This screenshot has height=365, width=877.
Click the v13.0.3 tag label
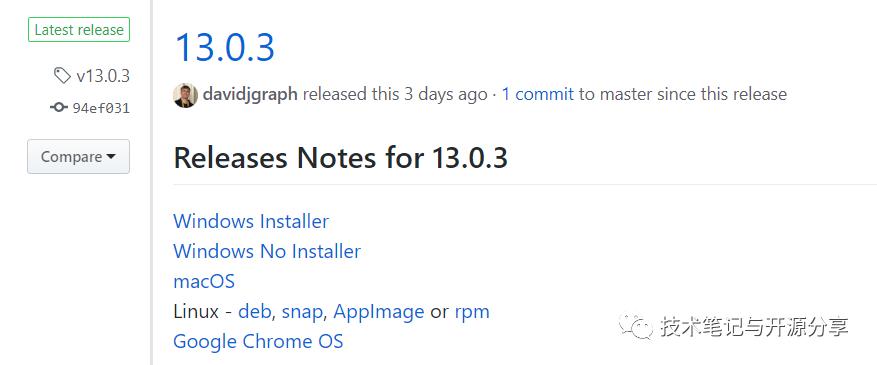click(103, 76)
